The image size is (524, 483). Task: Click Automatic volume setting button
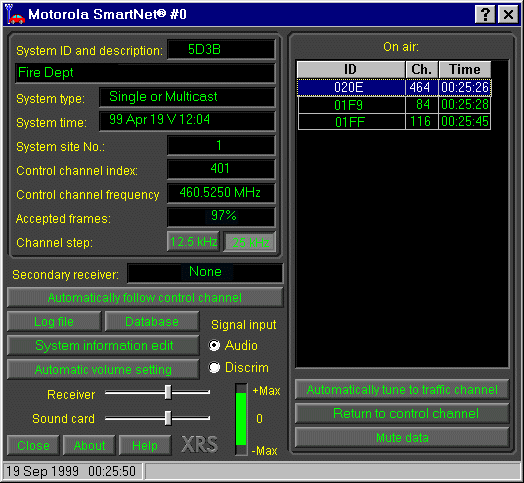103,369
